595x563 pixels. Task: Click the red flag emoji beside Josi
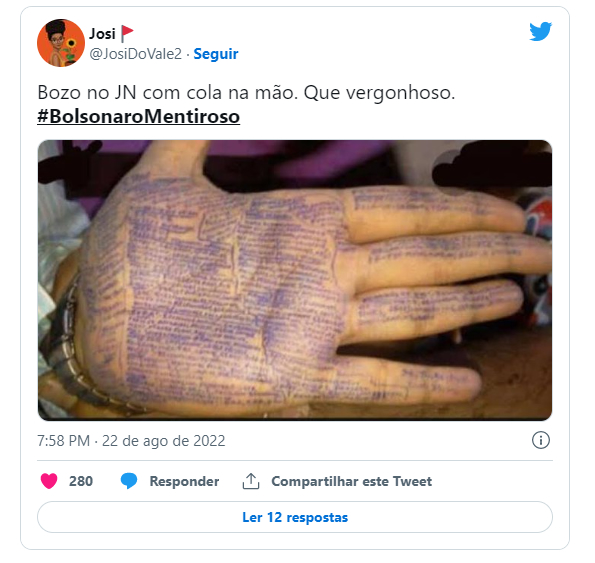pos(127,34)
